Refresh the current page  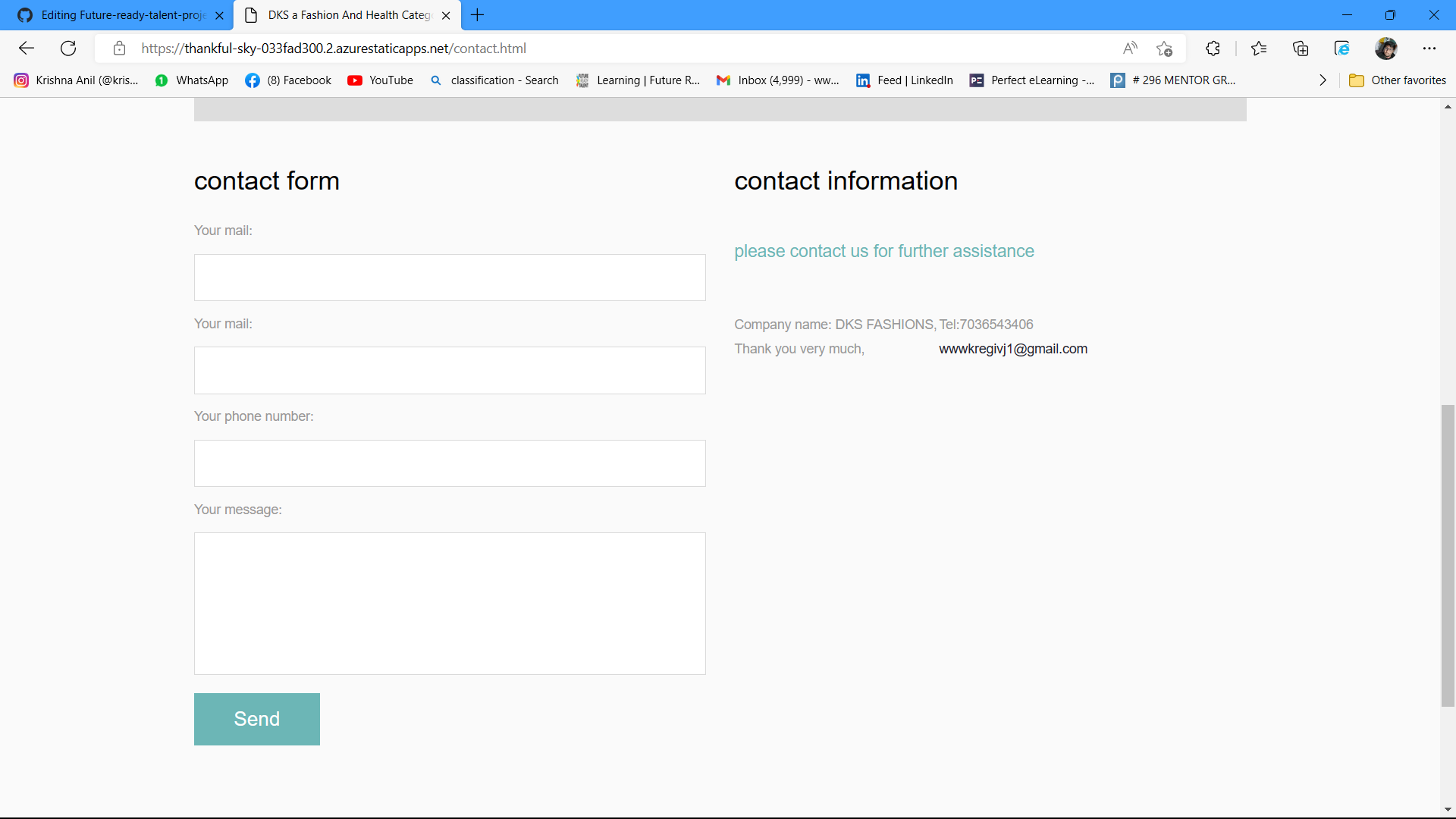click(68, 49)
